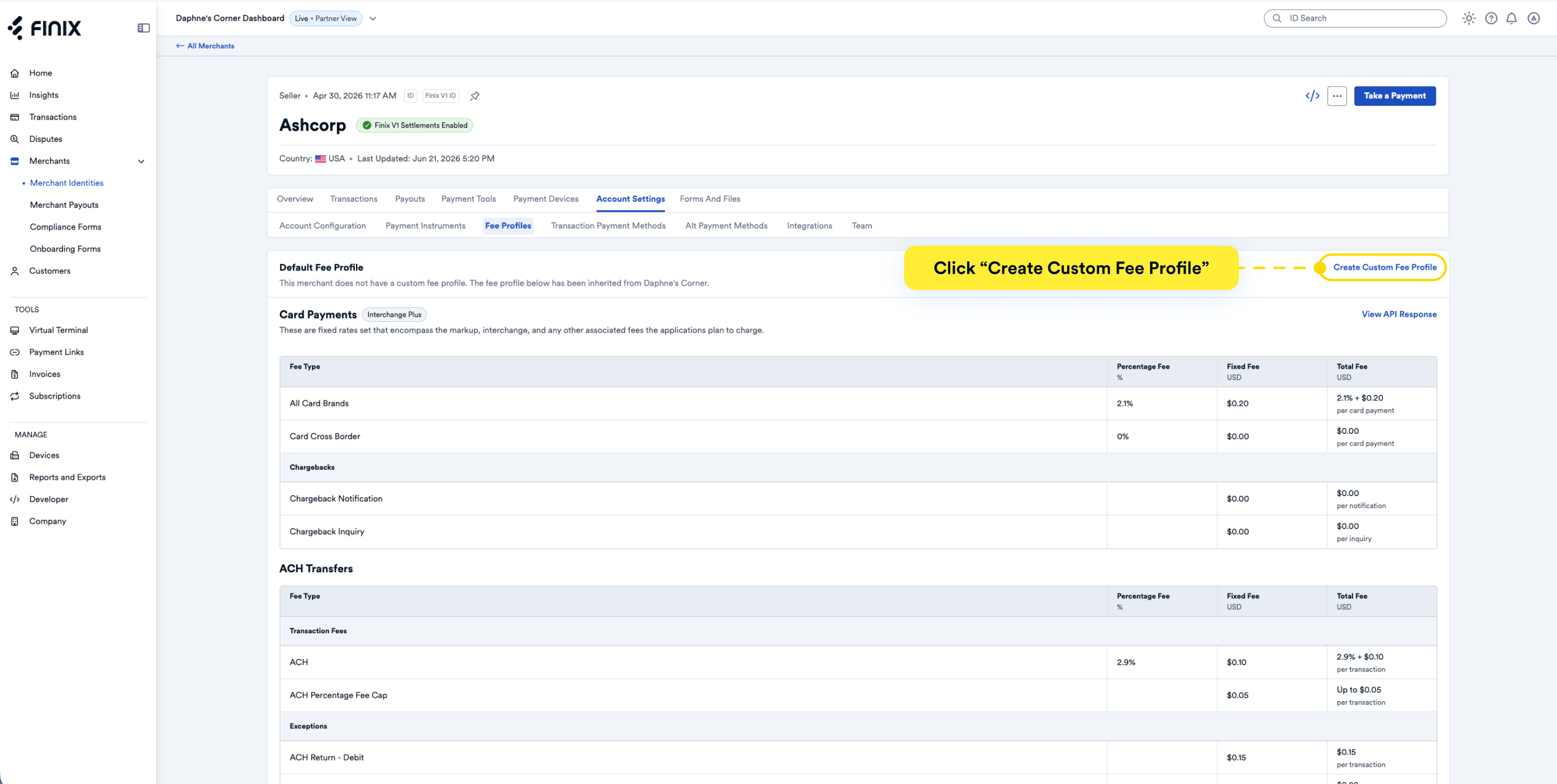Open Disputes in the sidebar
The height and width of the screenshot is (784, 1557).
pos(46,139)
